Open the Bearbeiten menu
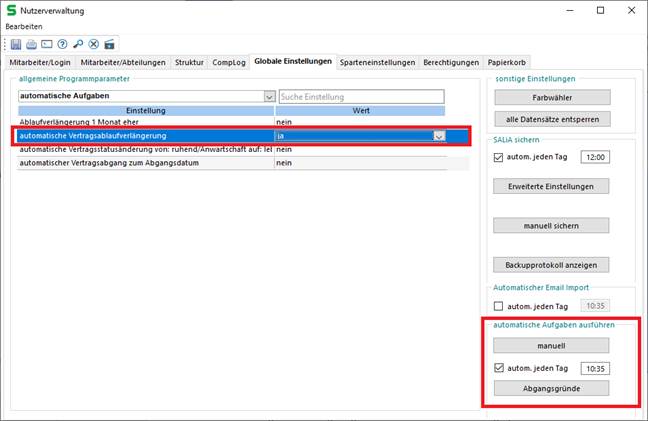648x421 pixels. tap(24, 26)
